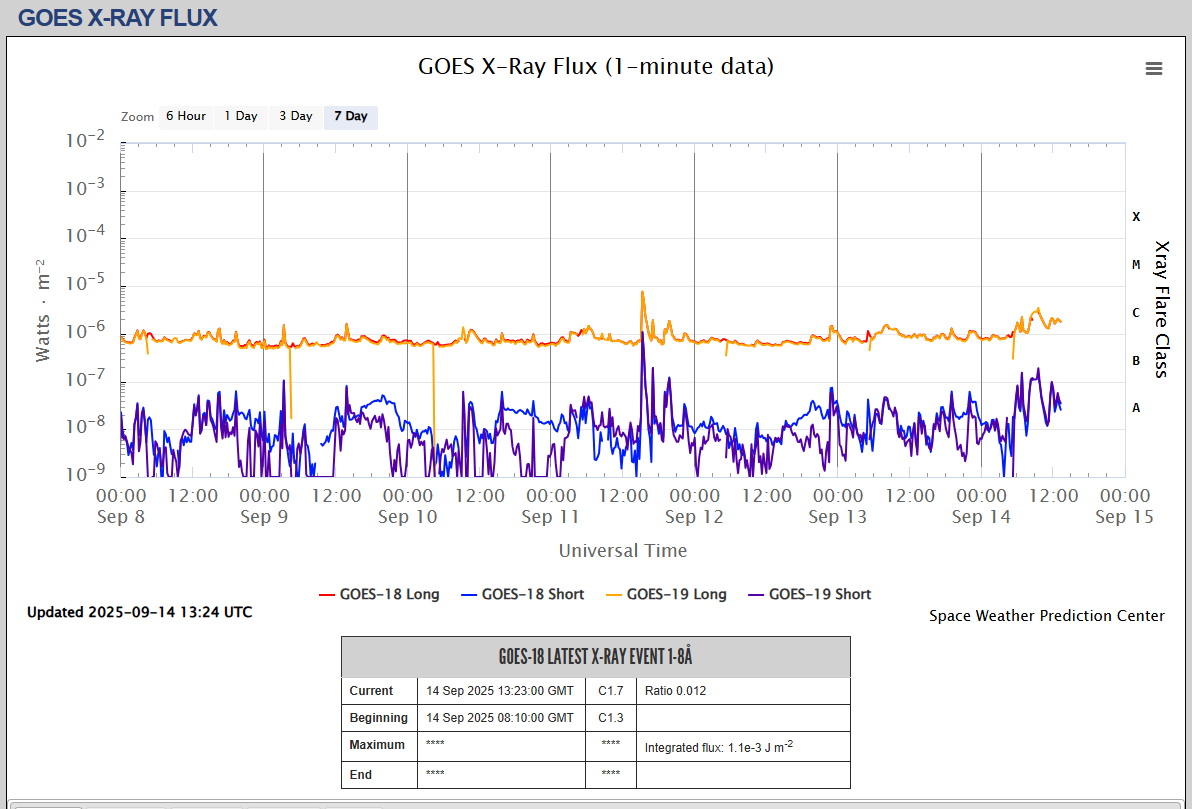Screen dimensions: 1192x809
Task: Open the chart hamburger menu
Action: [1154, 68]
